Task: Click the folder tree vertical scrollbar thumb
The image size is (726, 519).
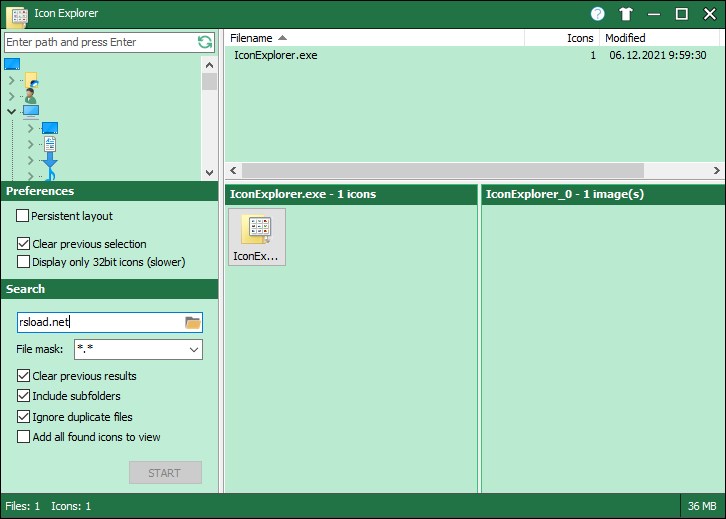Action: click(x=210, y=82)
